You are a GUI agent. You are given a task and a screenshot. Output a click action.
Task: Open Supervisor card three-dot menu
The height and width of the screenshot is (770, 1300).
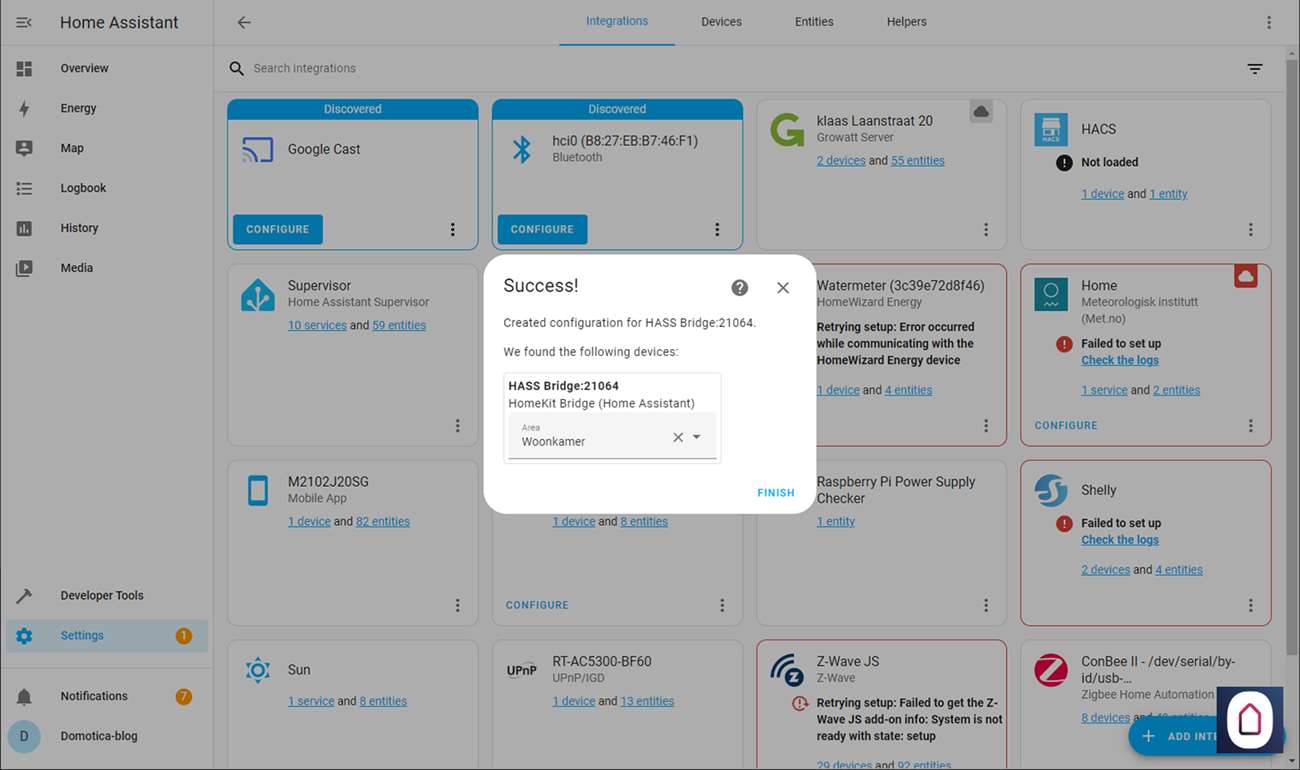coord(457,426)
